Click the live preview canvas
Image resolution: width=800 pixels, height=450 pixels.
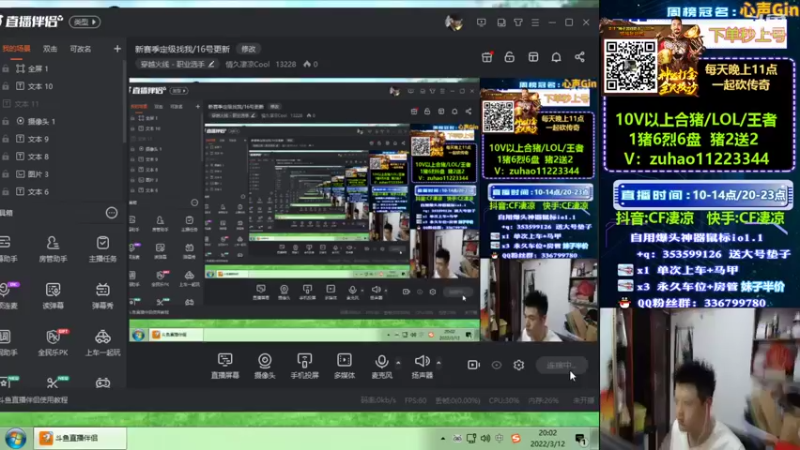(x=362, y=210)
